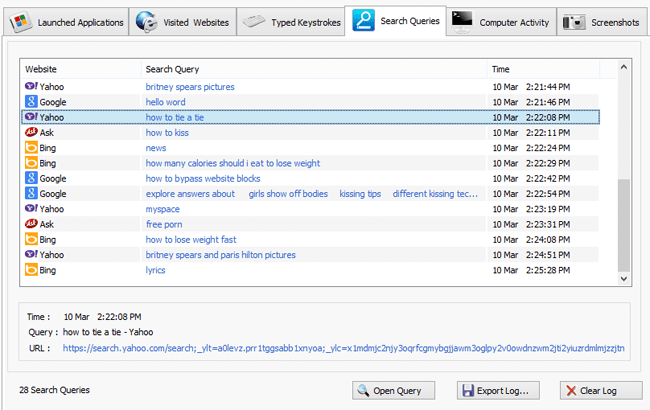This screenshot has width=650, height=410.
Task: Click the 'how to tie a tie - Yahoo' detail text
Action: pos(108,332)
